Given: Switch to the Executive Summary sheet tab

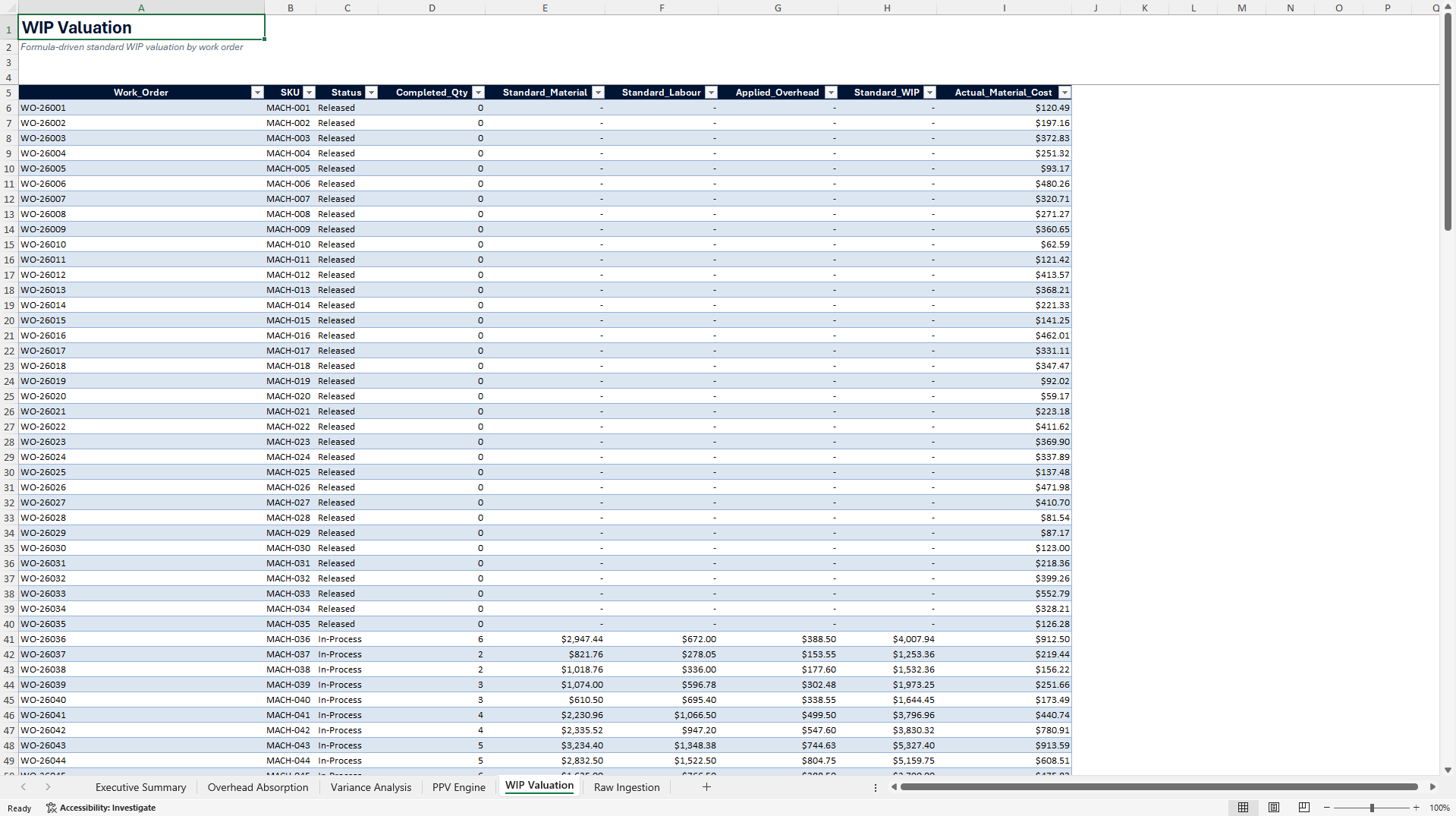Looking at the screenshot, I should (140, 787).
